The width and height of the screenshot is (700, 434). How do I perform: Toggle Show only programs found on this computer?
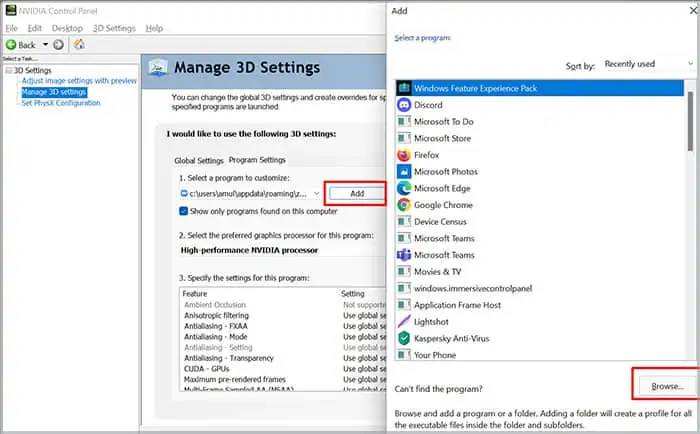[183, 211]
